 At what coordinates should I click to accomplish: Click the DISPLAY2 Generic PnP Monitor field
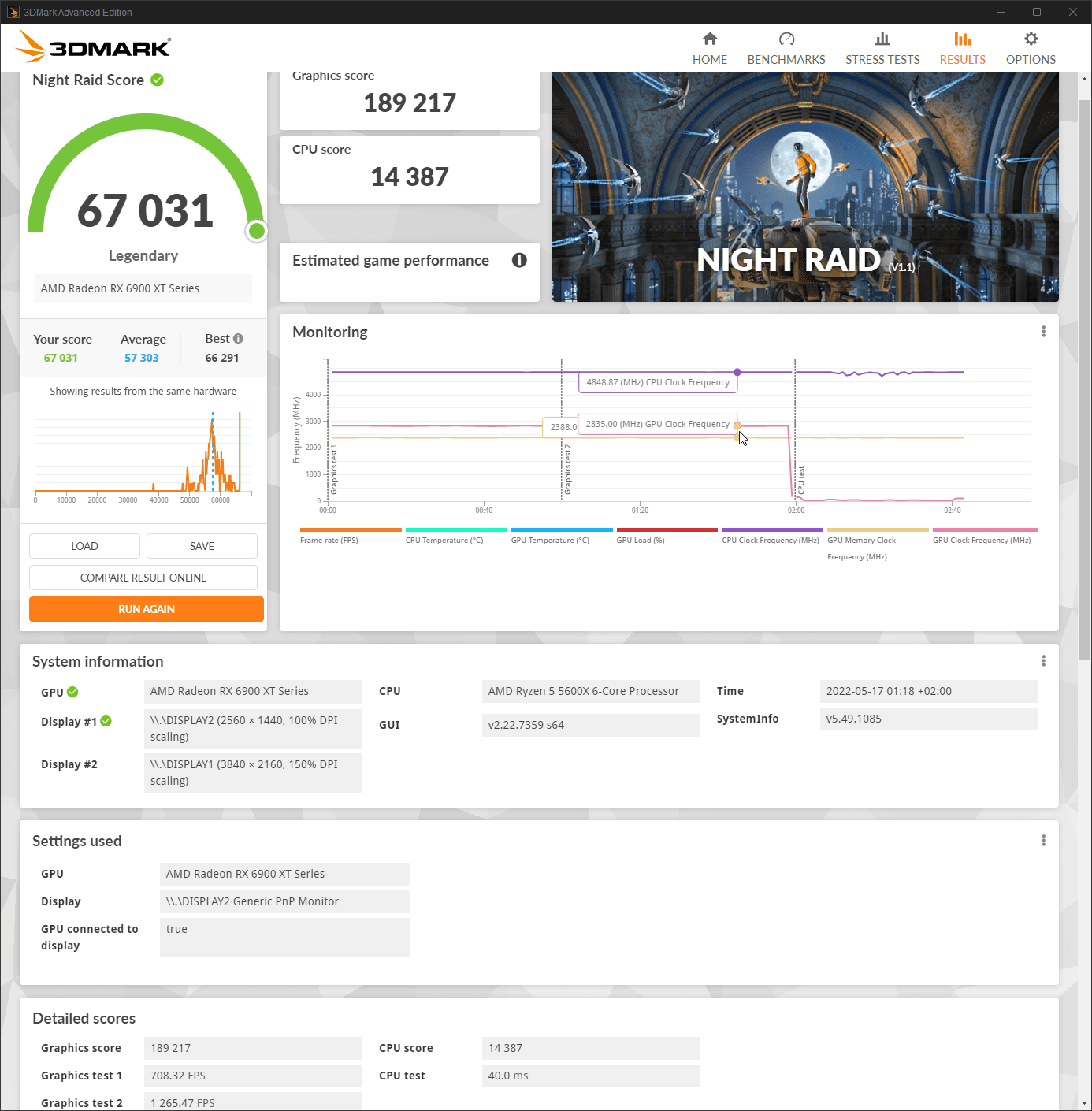[284, 901]
